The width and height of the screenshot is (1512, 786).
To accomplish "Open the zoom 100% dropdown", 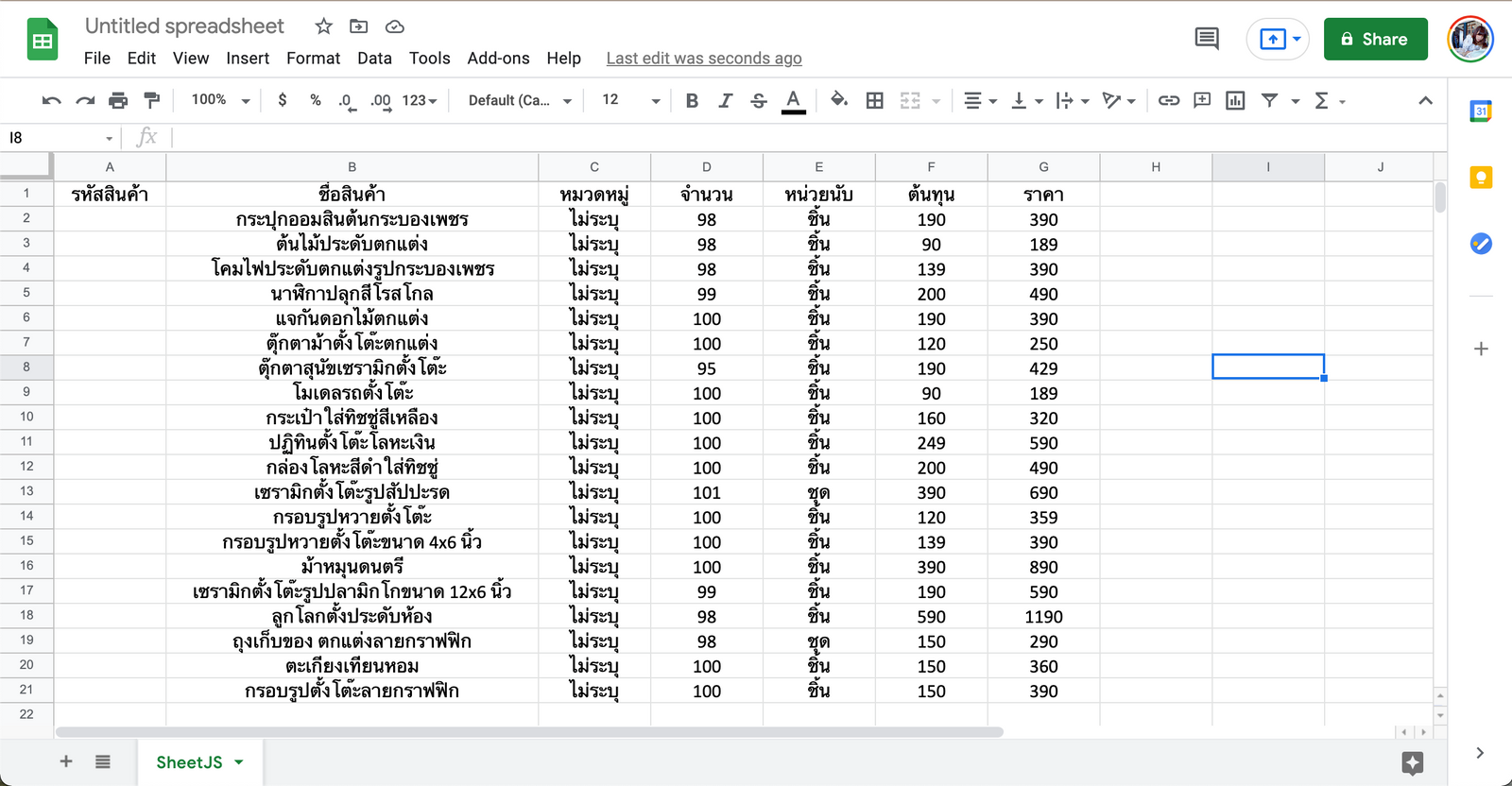I will pos(220,100).
